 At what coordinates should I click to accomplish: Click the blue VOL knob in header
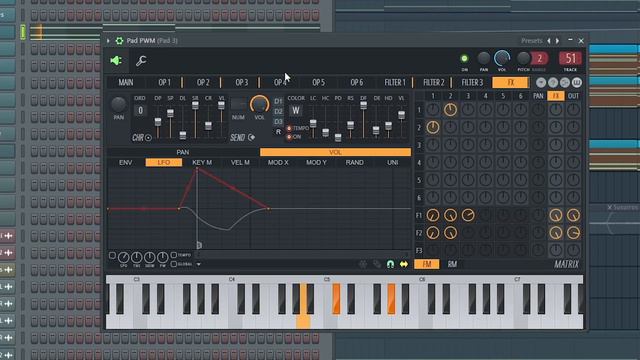(502, 58)
